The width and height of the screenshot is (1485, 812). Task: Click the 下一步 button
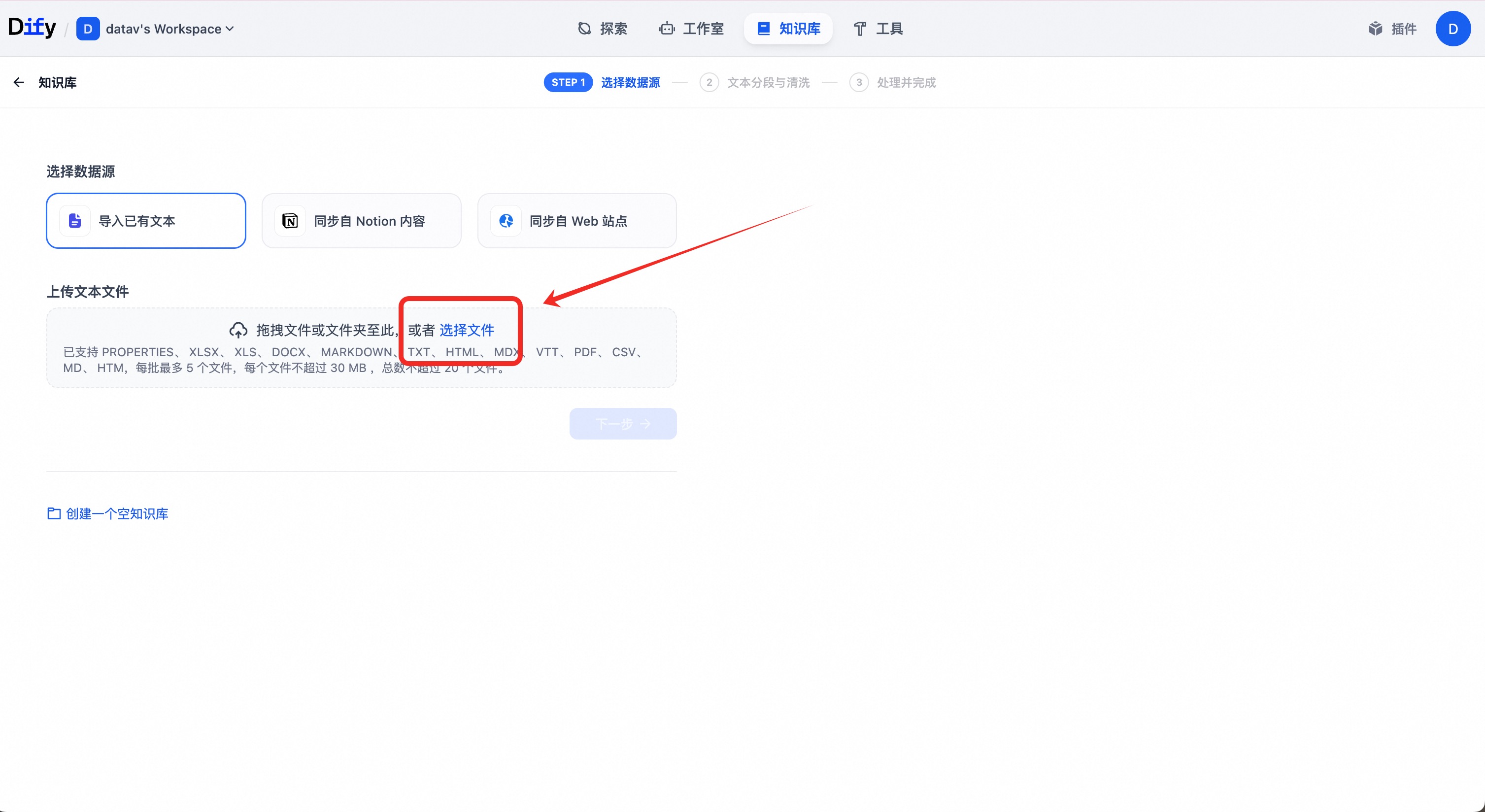tap(623, 424)
